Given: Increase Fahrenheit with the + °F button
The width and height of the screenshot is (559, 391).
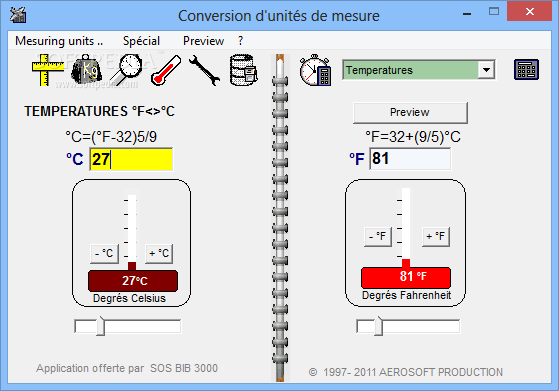Looking at the screenshot, I should point(436,237).
